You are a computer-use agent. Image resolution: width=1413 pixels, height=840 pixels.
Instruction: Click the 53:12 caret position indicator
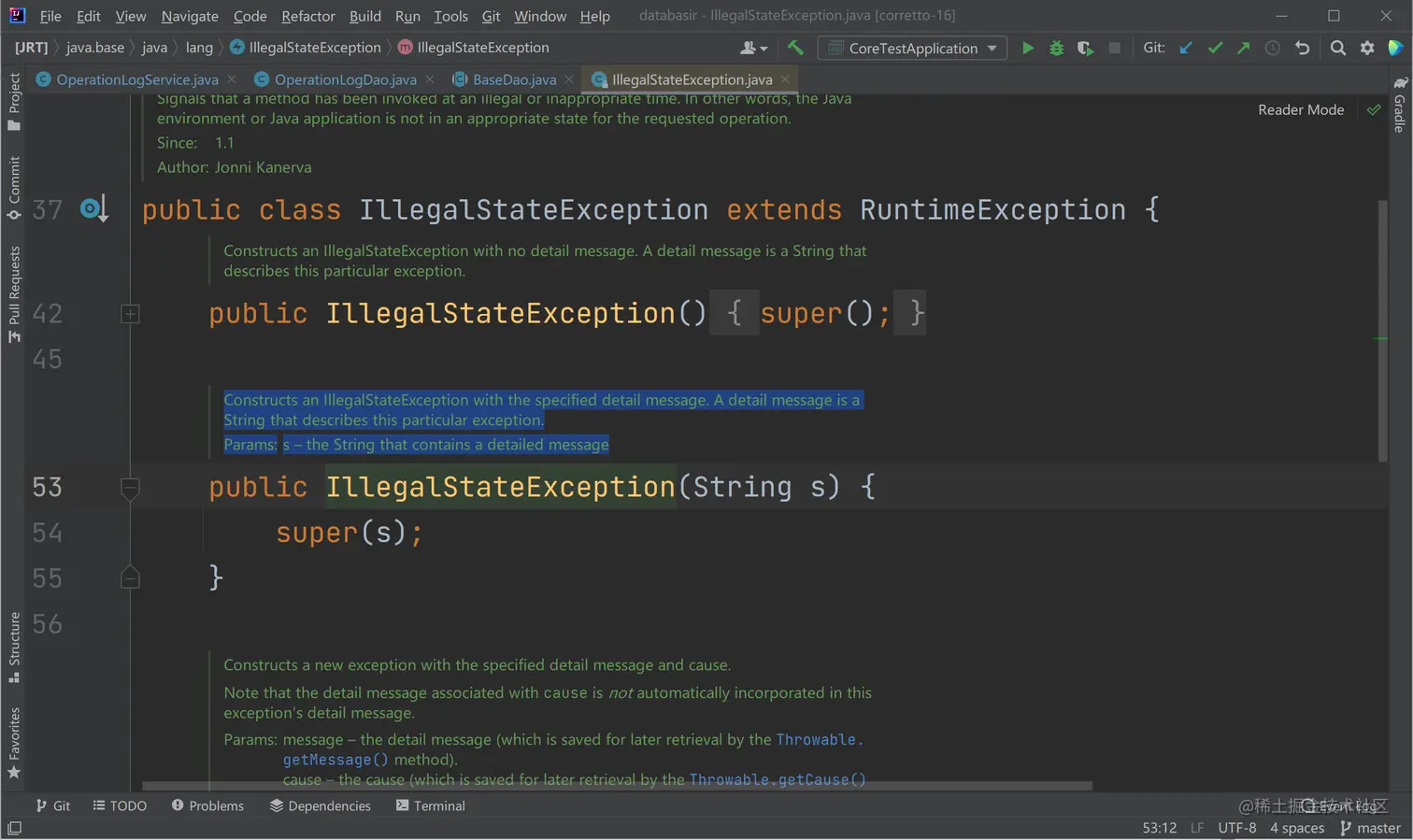1160,828
